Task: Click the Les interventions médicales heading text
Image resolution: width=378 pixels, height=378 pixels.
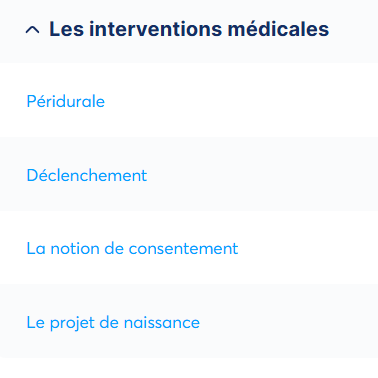Action: (x=189, y=29)
